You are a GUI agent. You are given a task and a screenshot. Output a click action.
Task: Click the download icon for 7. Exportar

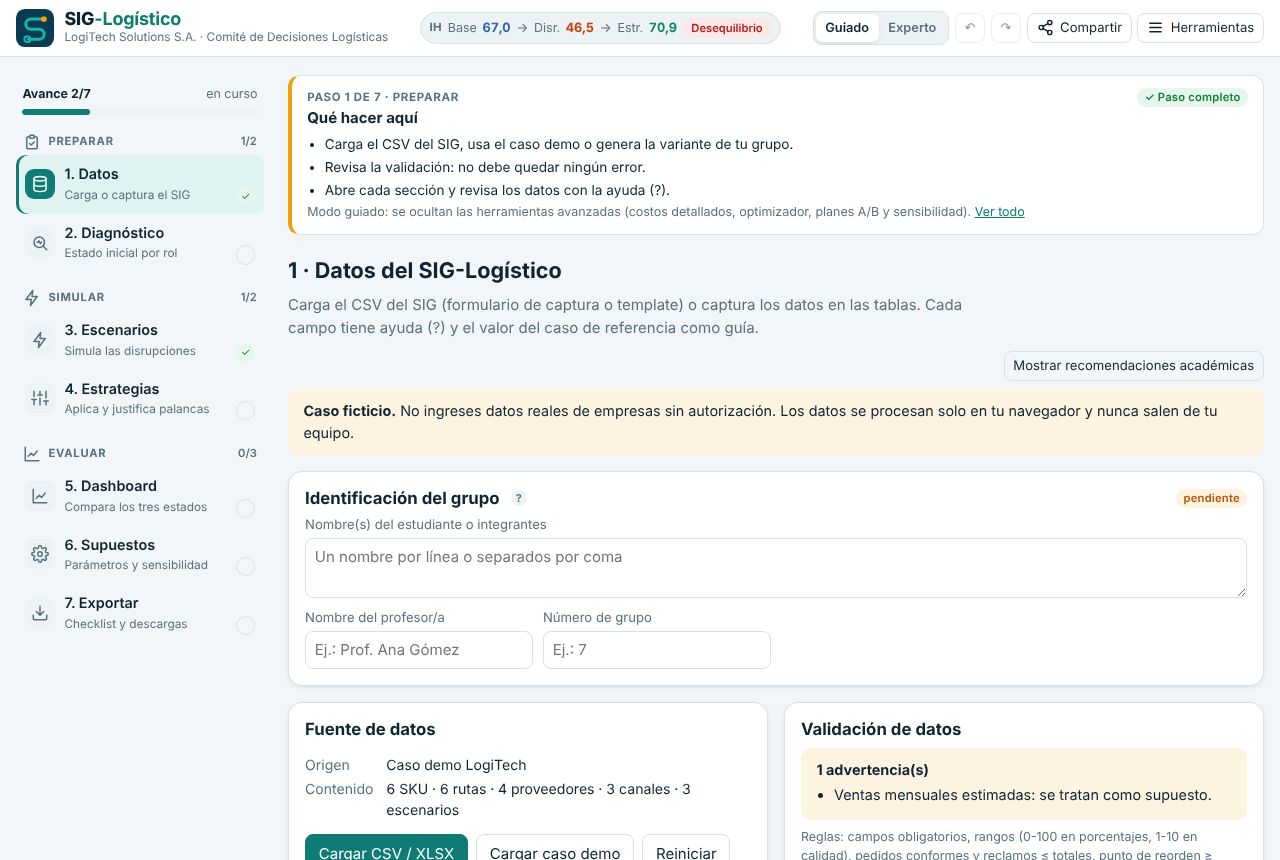(x=40, y=613)
